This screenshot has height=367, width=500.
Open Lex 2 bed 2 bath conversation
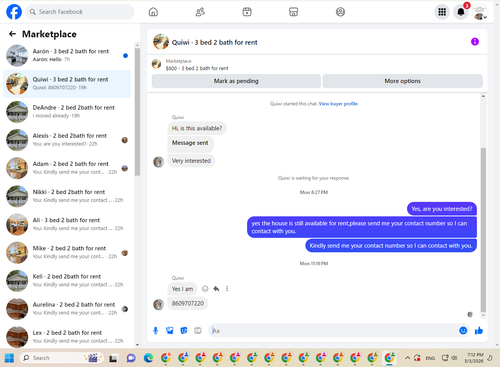[x=67, y=337]
